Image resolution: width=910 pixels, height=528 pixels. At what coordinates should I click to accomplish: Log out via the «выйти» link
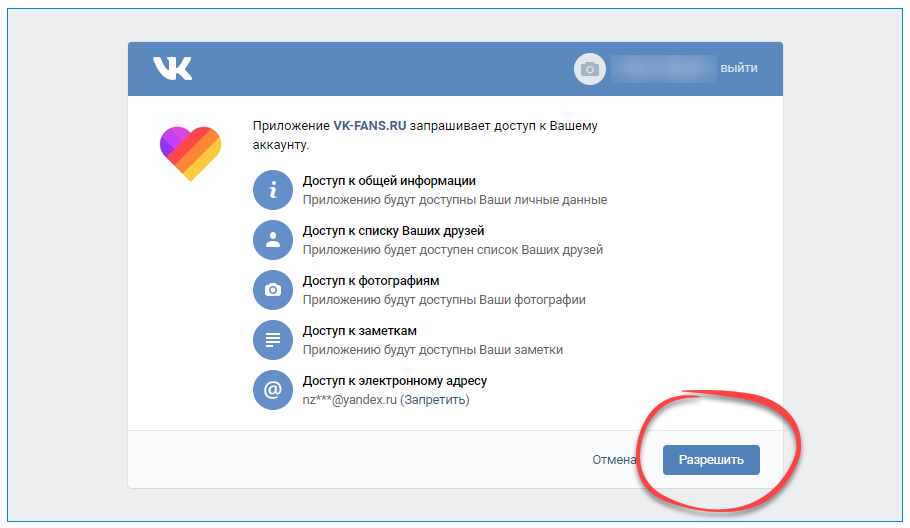point(738,68)
